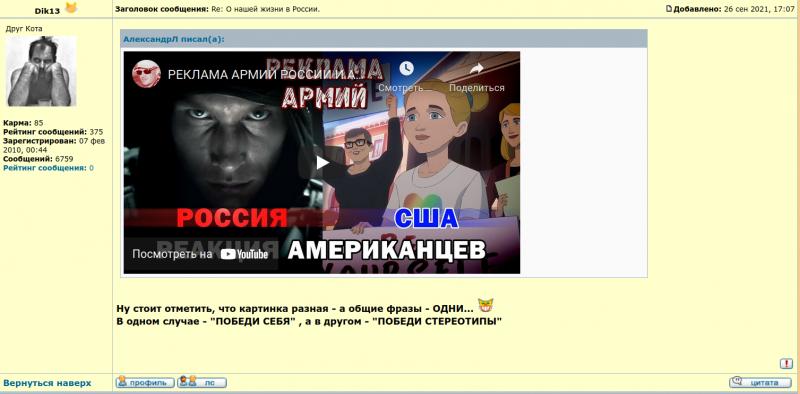Image resolution: width=800 pixels, height=394 pixels.
Task: Play the embedded YouTube video
Action: click(x=322, y=163)
